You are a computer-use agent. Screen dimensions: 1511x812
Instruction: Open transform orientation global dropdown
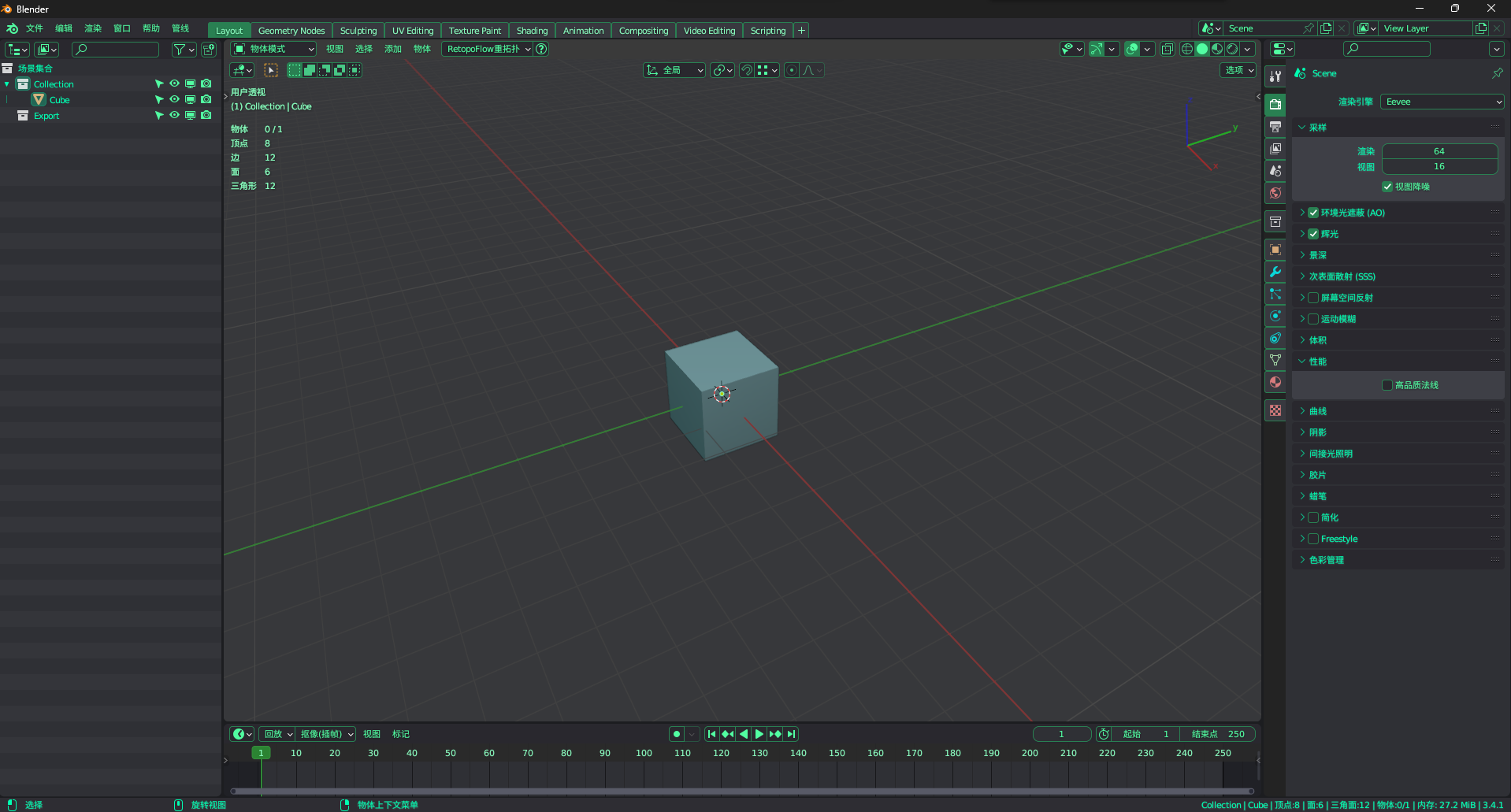[674, 70]
